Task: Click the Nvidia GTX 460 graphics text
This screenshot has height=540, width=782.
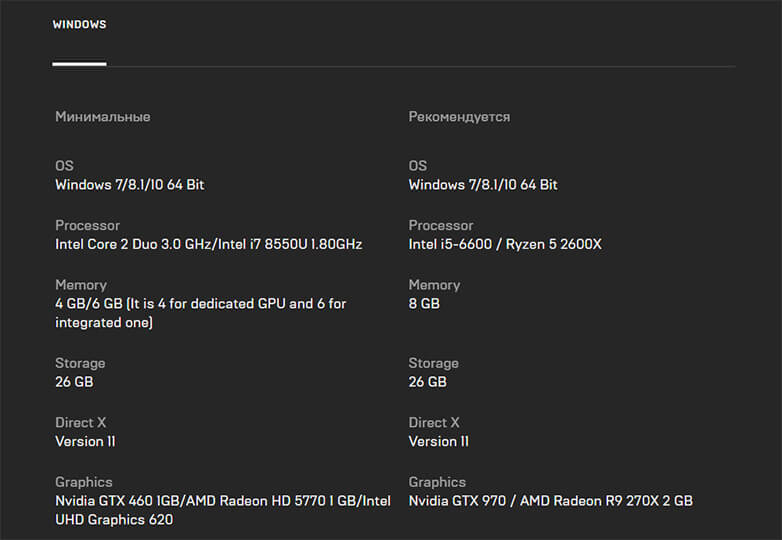Action: point(223,510)
